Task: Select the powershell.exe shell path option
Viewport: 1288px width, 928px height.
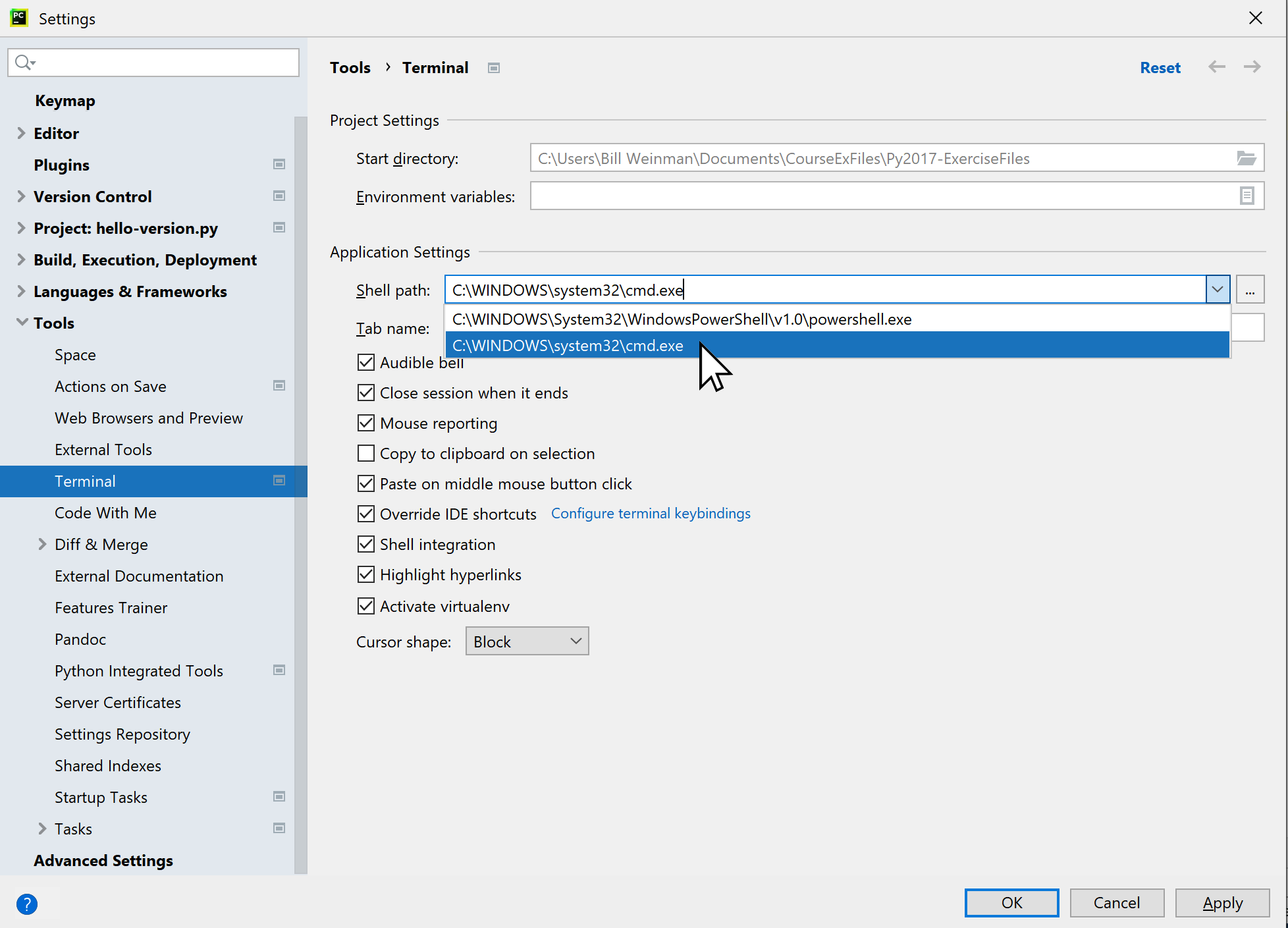Action: (x=838, y=319)
